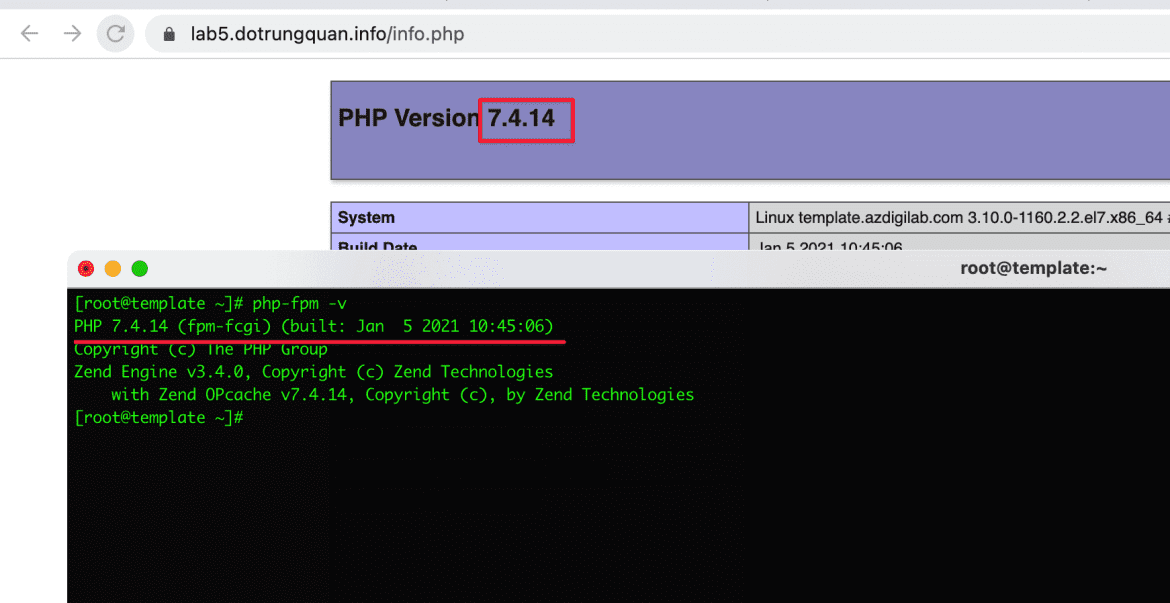Image resolution: width=1170 pixels, height=603 pixels.
Task: Click the System label cell
Action: (539, 218)
